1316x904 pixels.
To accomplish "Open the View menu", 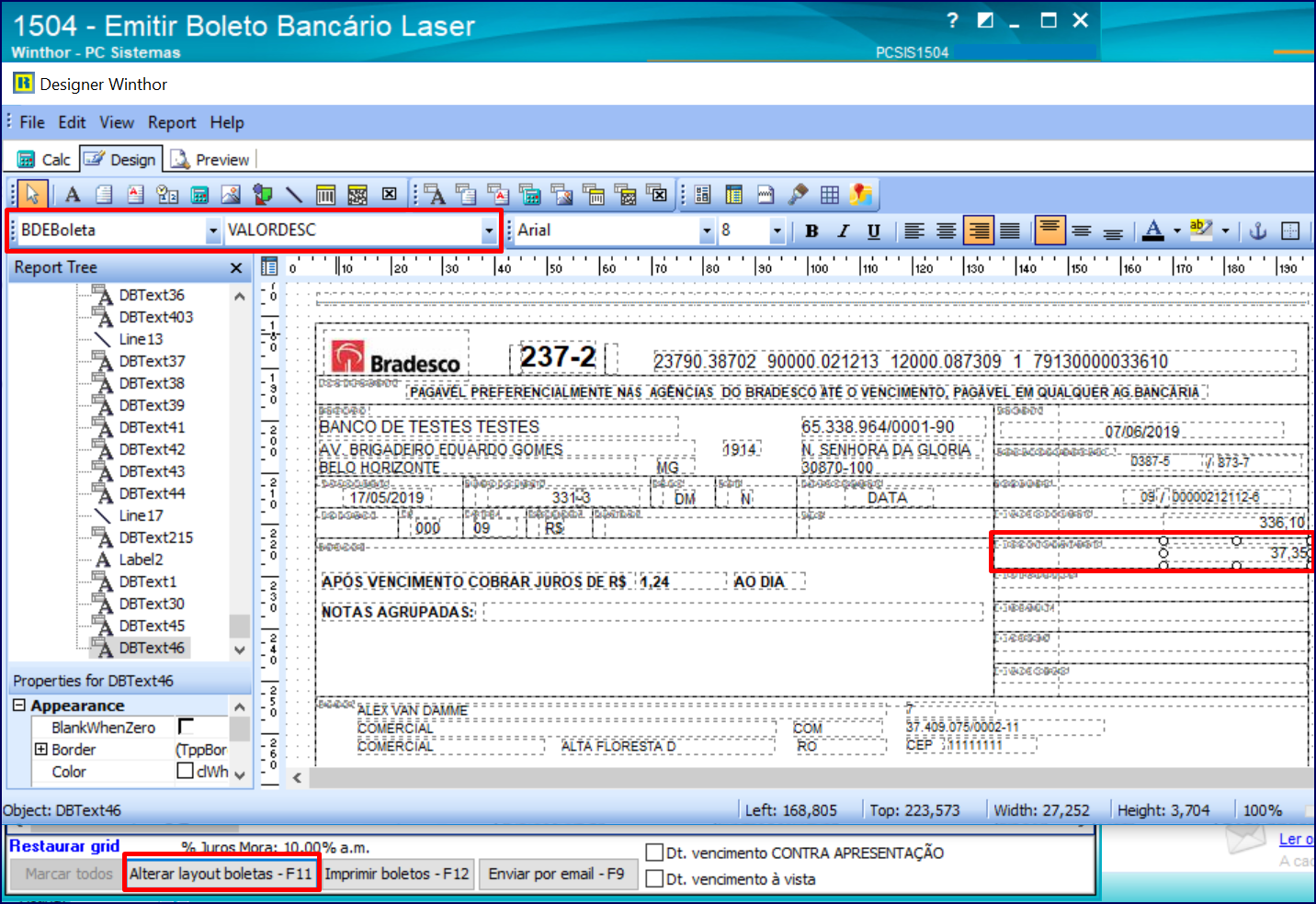I will click(x=117, y=122).
